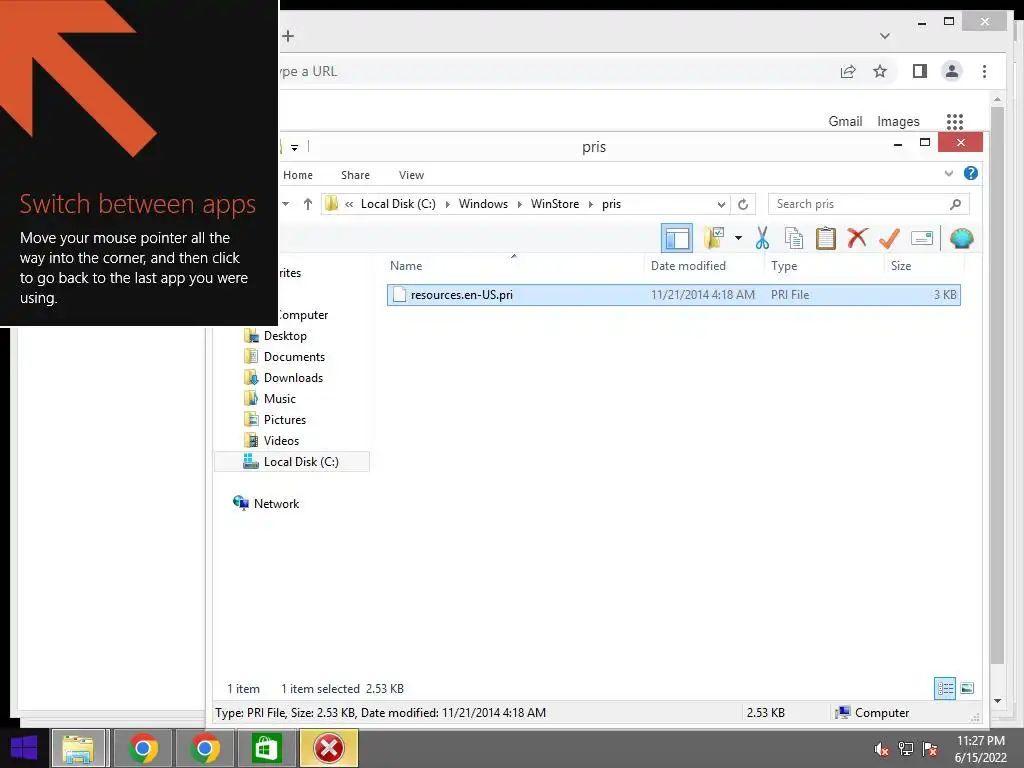Open Downloads in the navigation pane
Viewport: 1024px width, 768px height.
coord(293,377)
